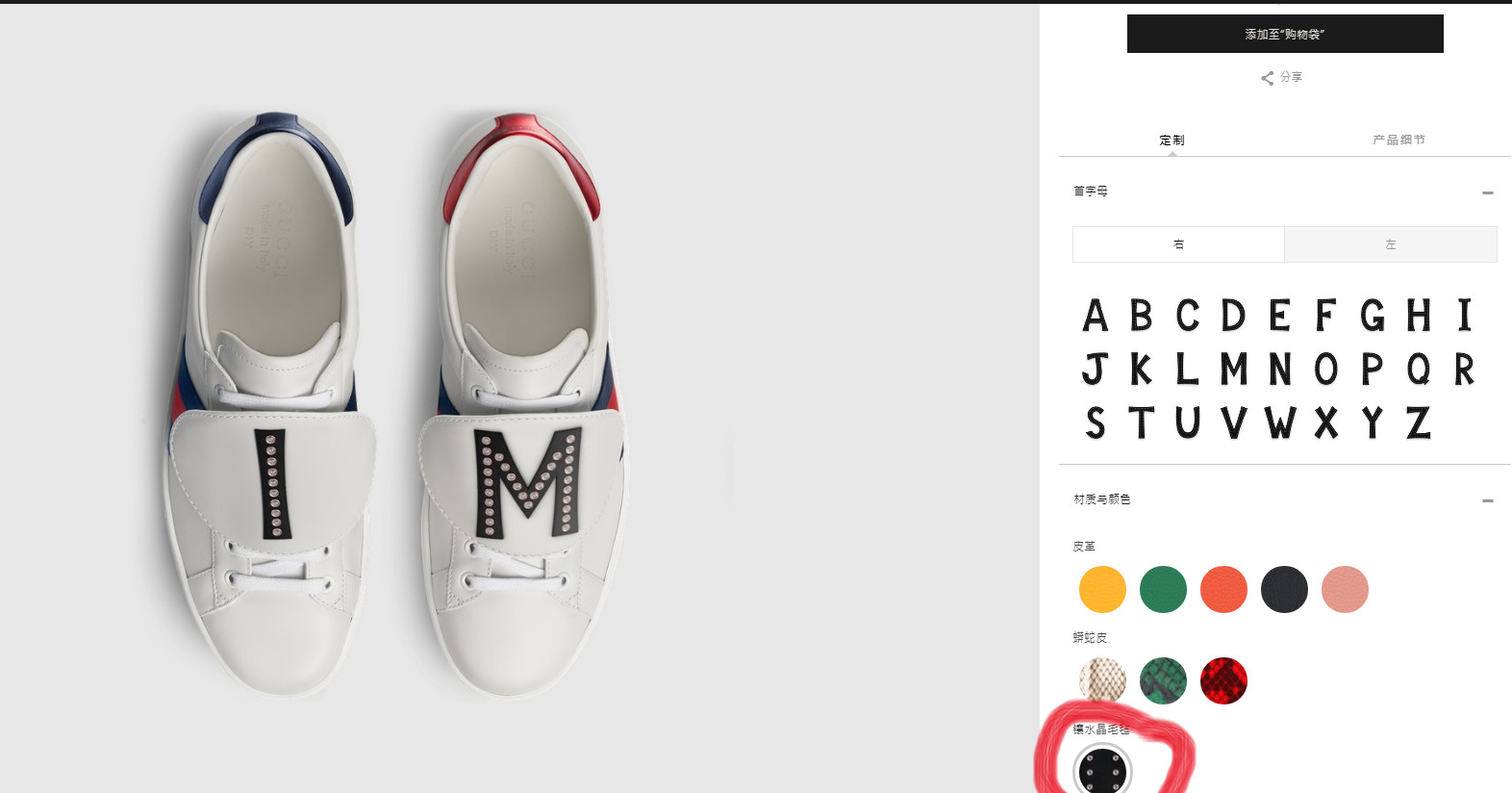Pick letter Q in the letter grid
The height and width of the screenshot is (793, 1512).
point(1418,370)
